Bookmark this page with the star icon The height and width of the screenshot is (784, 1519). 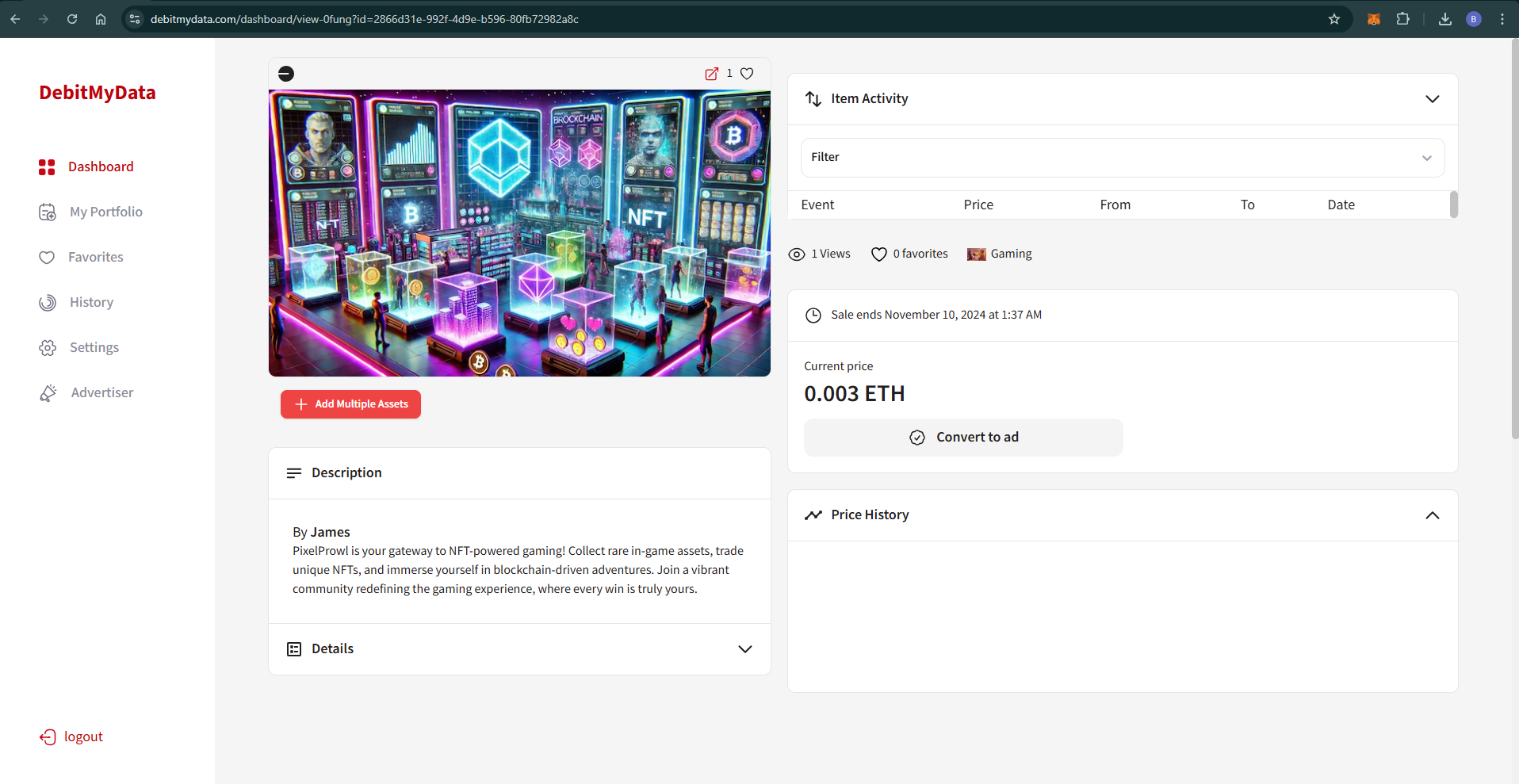tap(1334, 19)
